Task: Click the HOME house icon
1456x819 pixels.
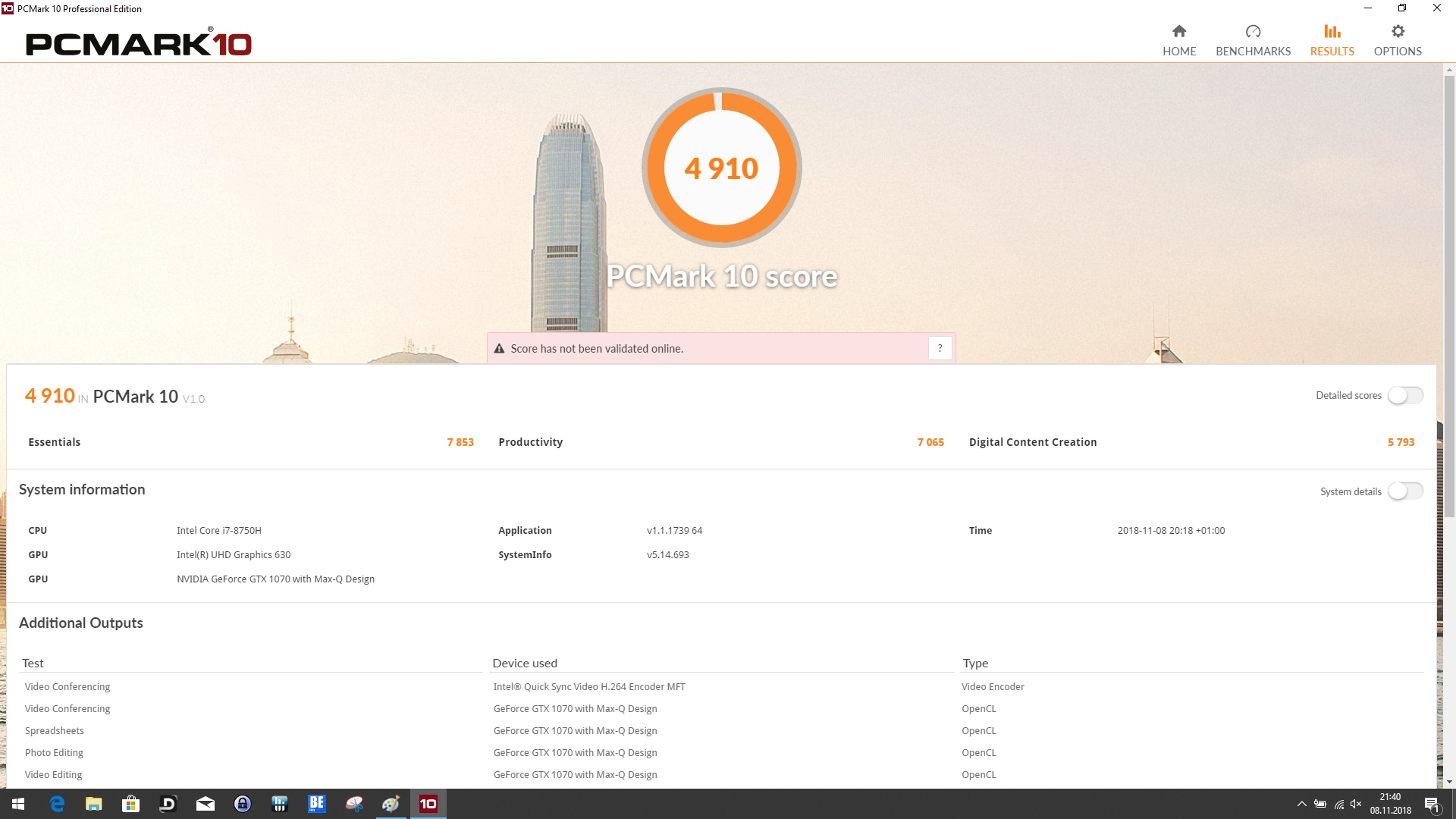Action: click(1178, 31)
